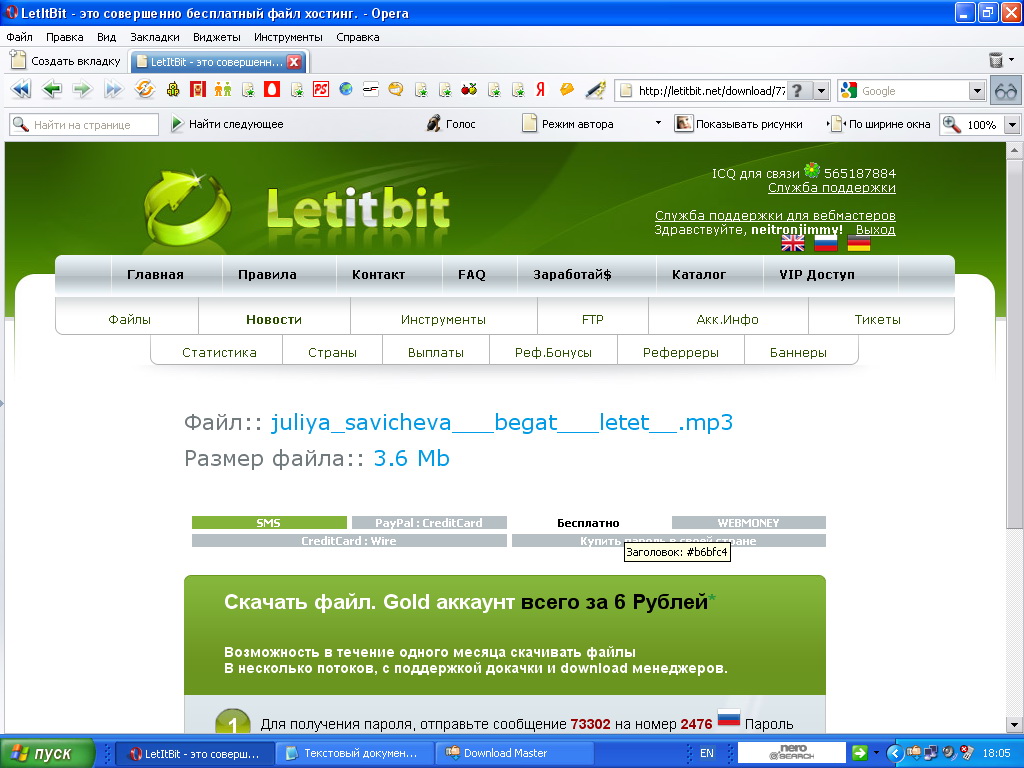Open the Виджеты menu
Viewport: 1024px width, 768px height.
tap(217, 37)
